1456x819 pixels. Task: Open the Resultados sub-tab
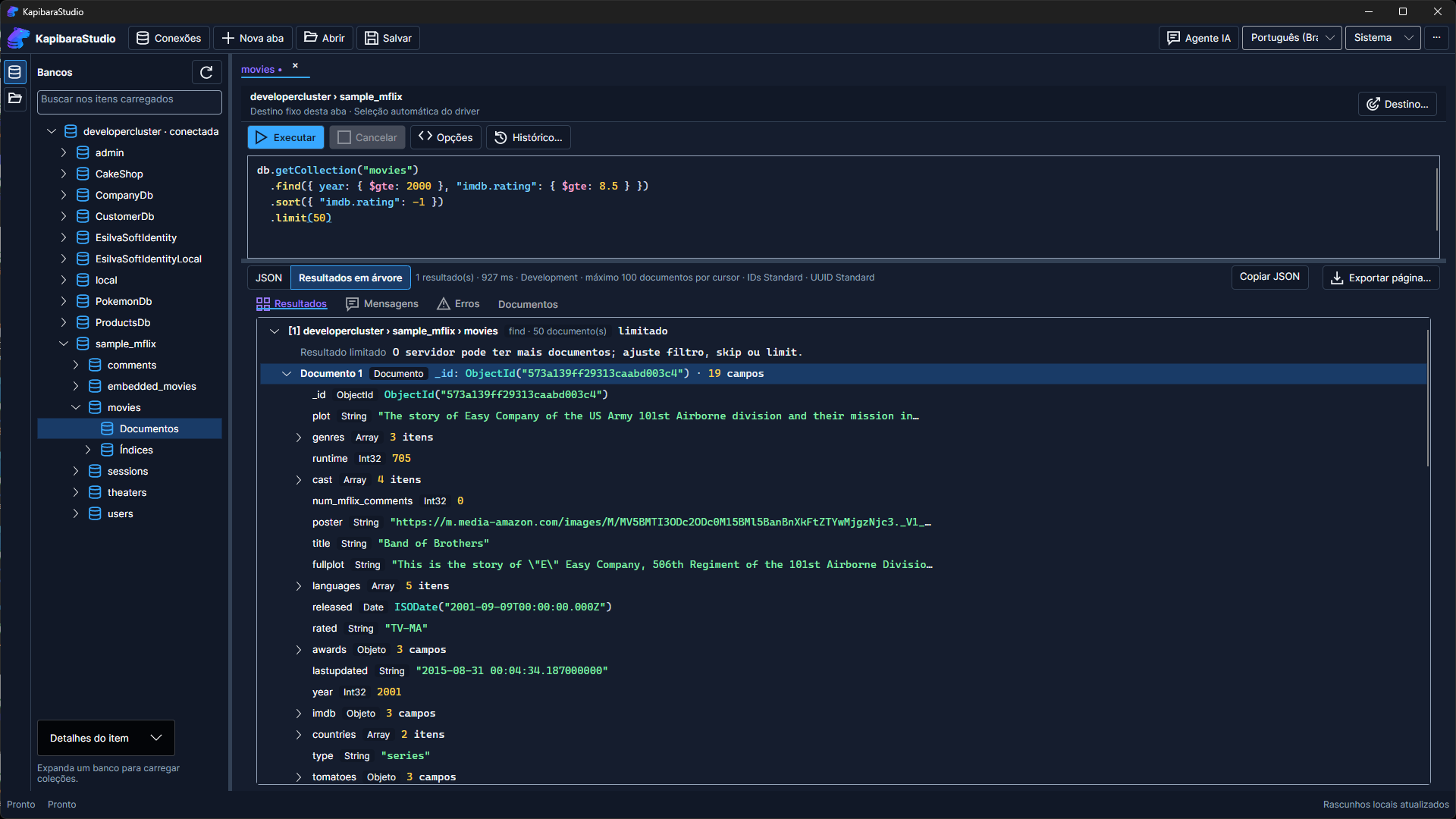click(291, 304)
